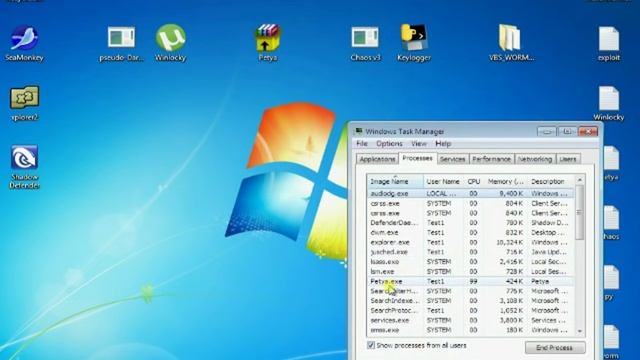
Task: Select the explorer.exe process row
Action: tap(471, 242)
